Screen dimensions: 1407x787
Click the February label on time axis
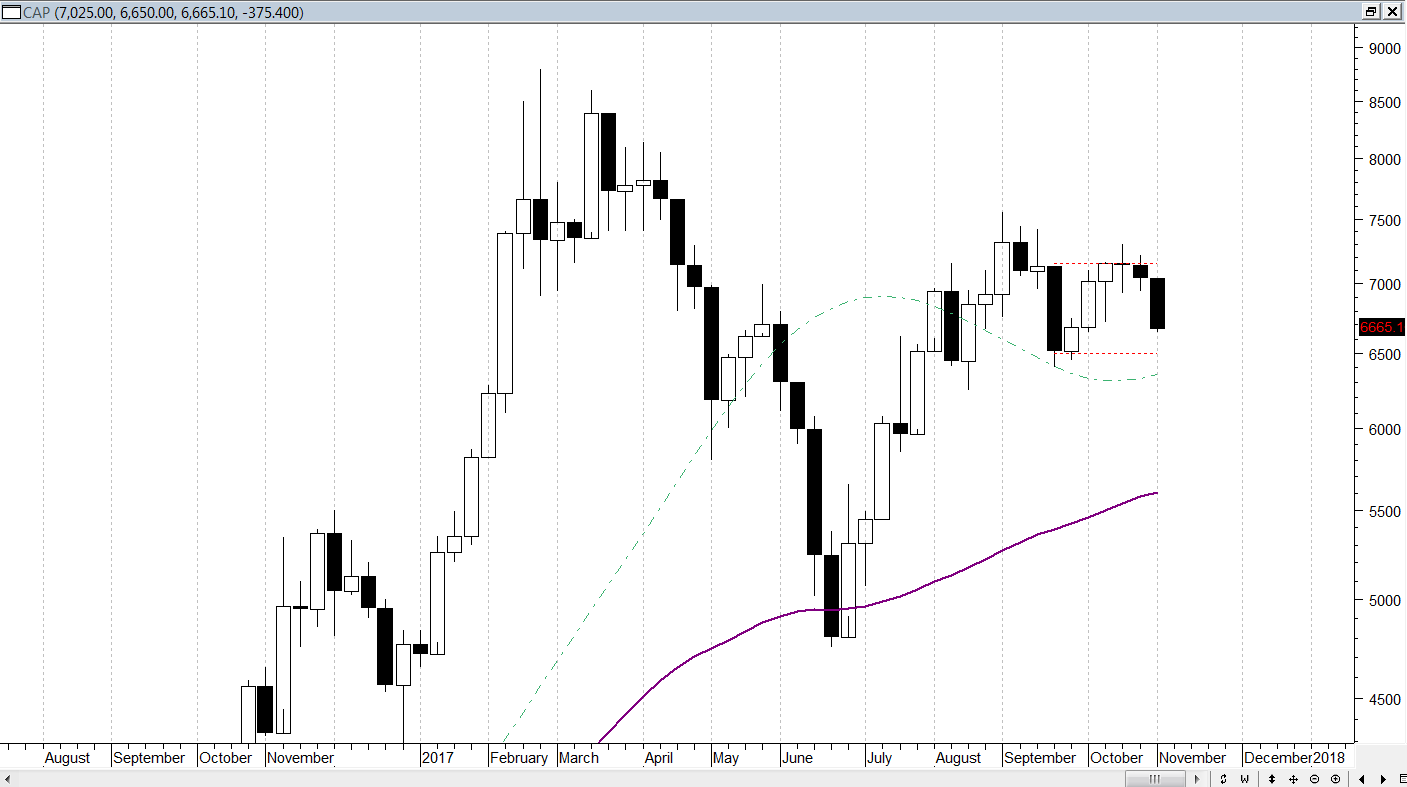pyautogui.click(x=519, y=758)
